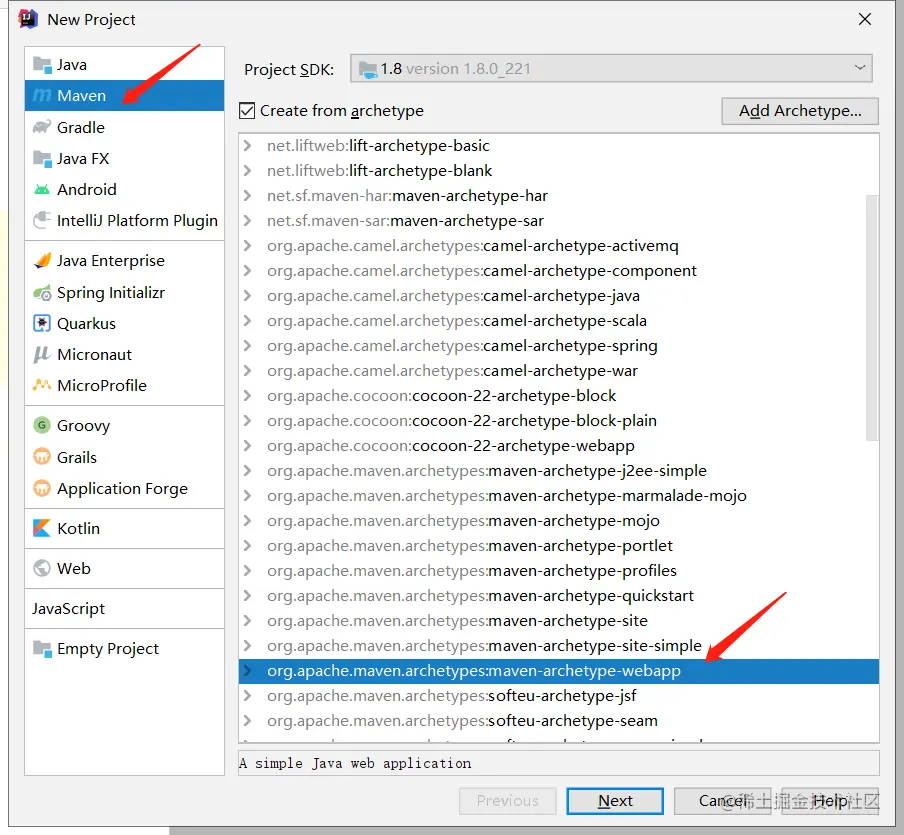Uncheck Create from archetype checkbox
The width and height of the screenshot is (904, 835).
tap(247, 111)
